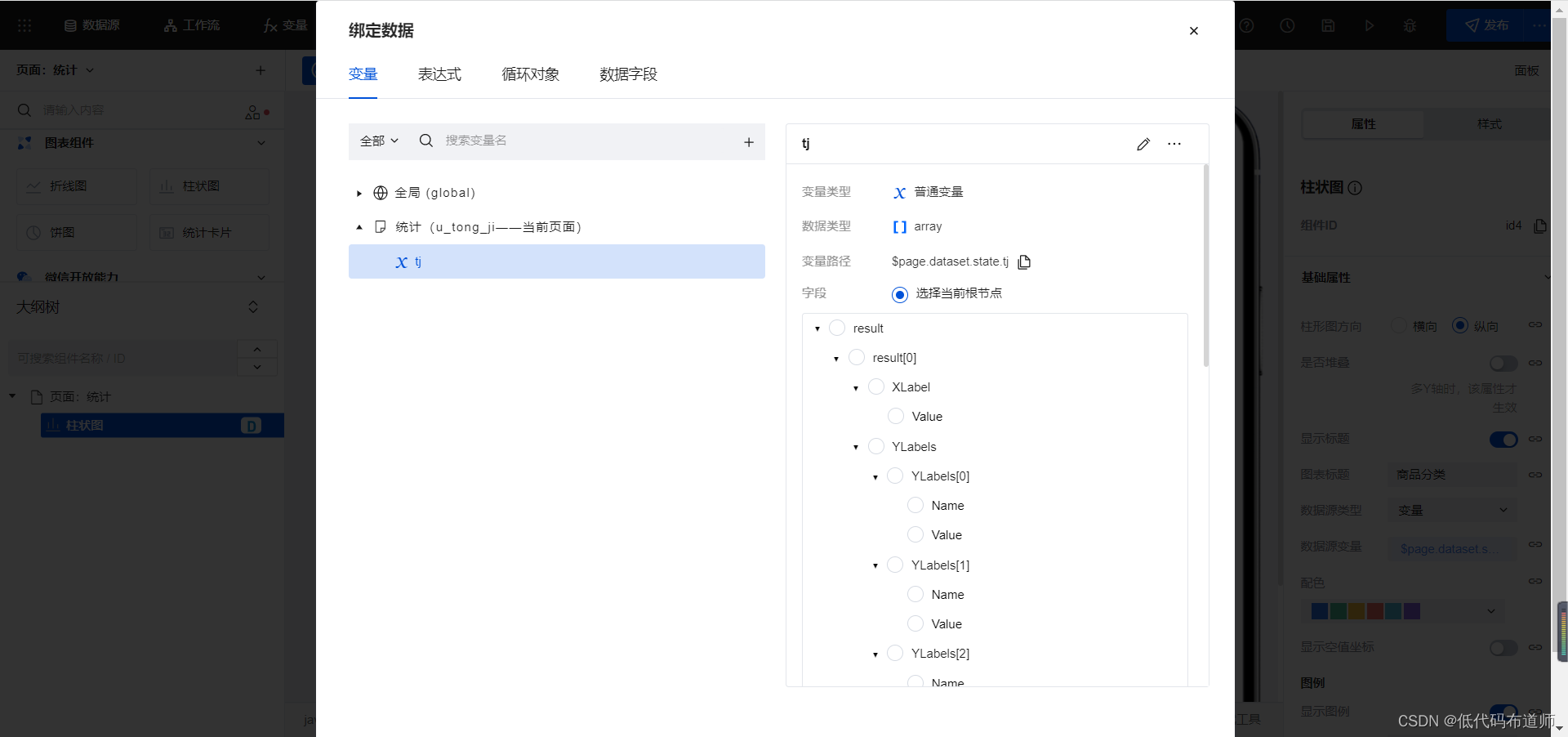The height and width of the screenshot is (737, 1568).
Task: Switch to the 变量 tab
Action: pos(363,74)
